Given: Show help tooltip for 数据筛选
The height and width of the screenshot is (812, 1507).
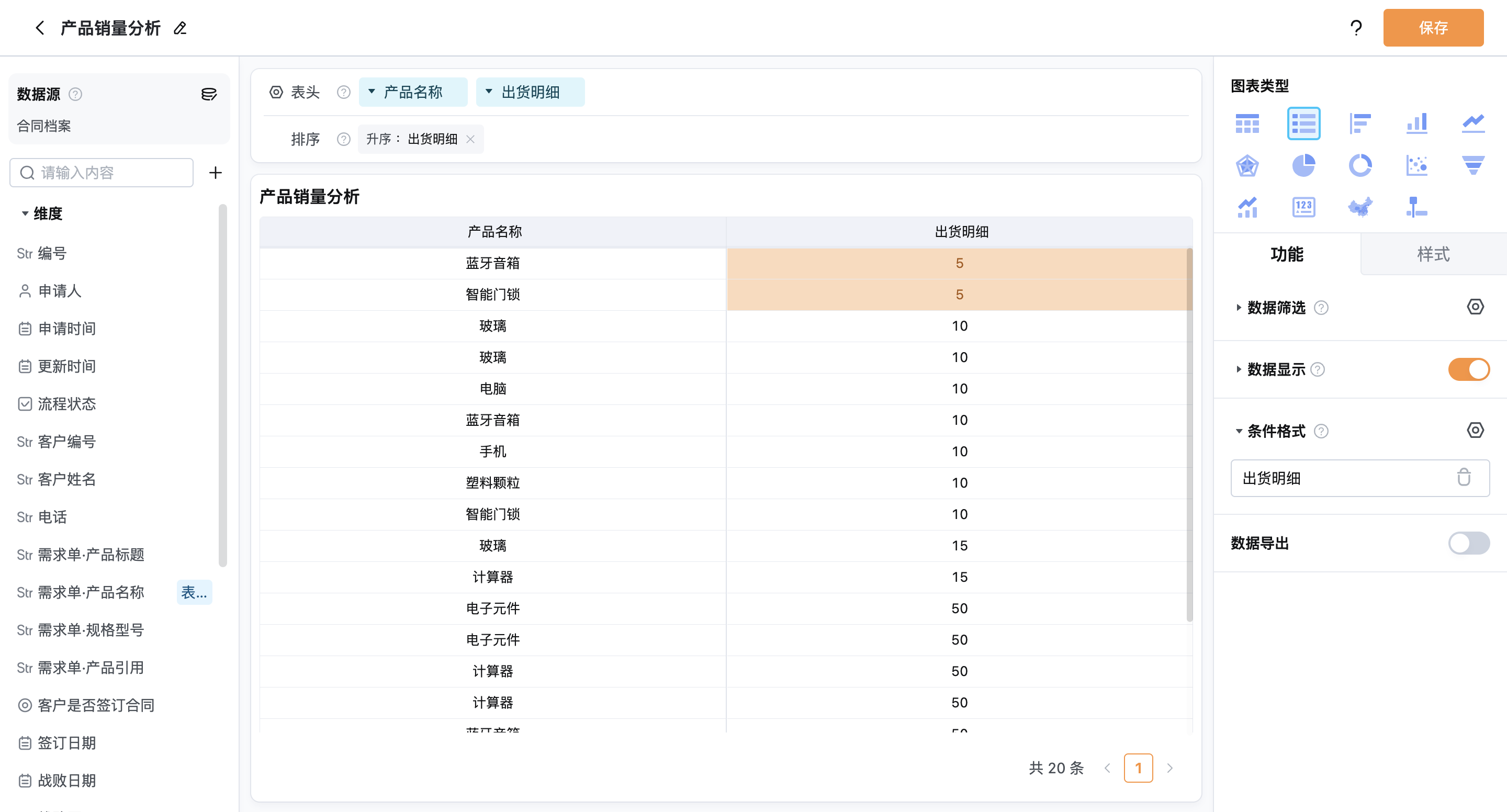Looking at the screenshot, I should (1321, 308).
